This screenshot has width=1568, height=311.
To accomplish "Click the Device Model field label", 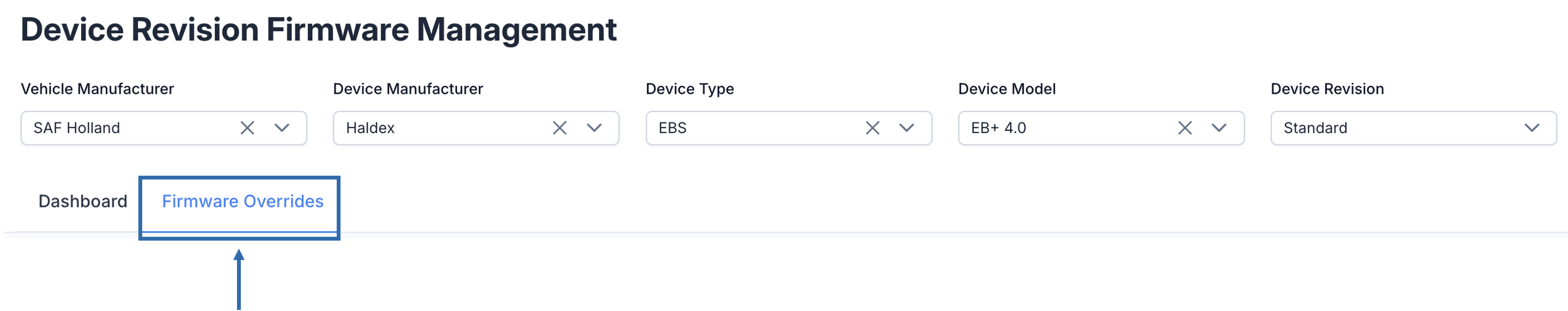I will coord(1007,89).
